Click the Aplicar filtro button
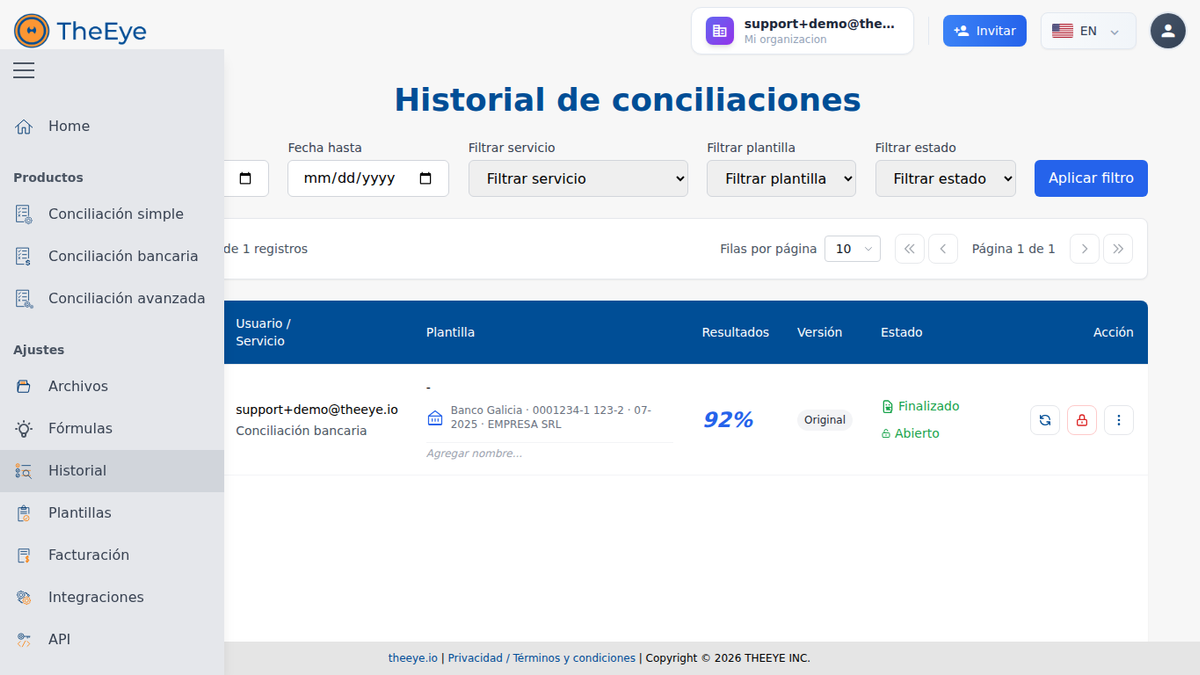The image size is (1200, 675). 1091,178
